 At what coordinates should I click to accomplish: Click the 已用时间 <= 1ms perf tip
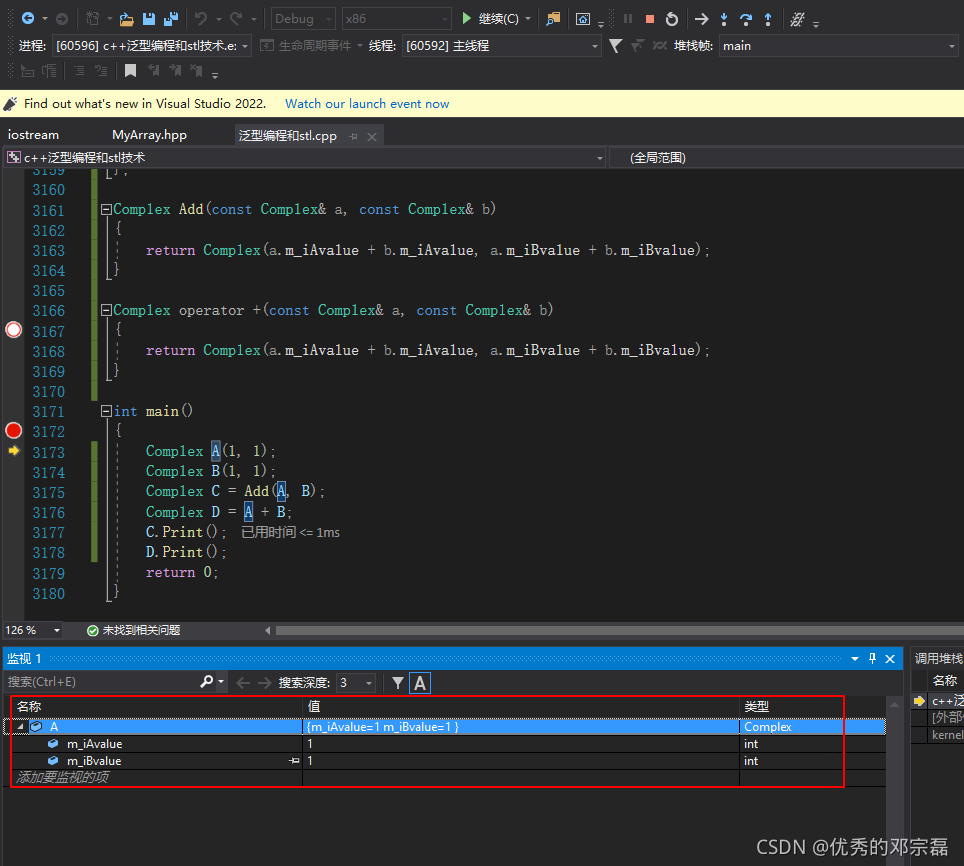pos(290,532)
